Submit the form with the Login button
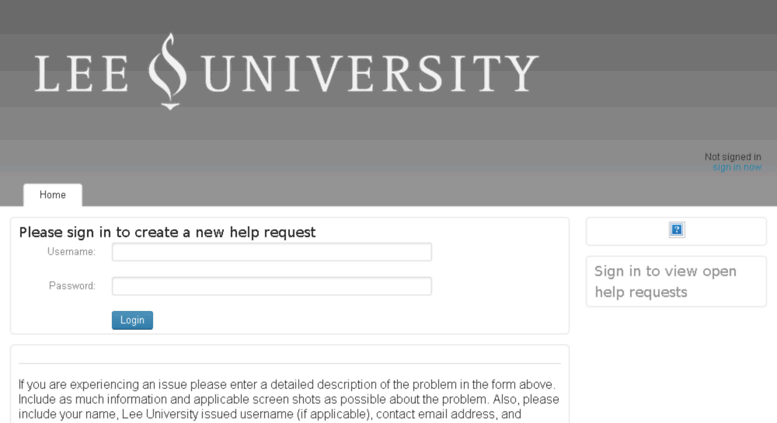The image size is (777, 423). coord(132,320)
